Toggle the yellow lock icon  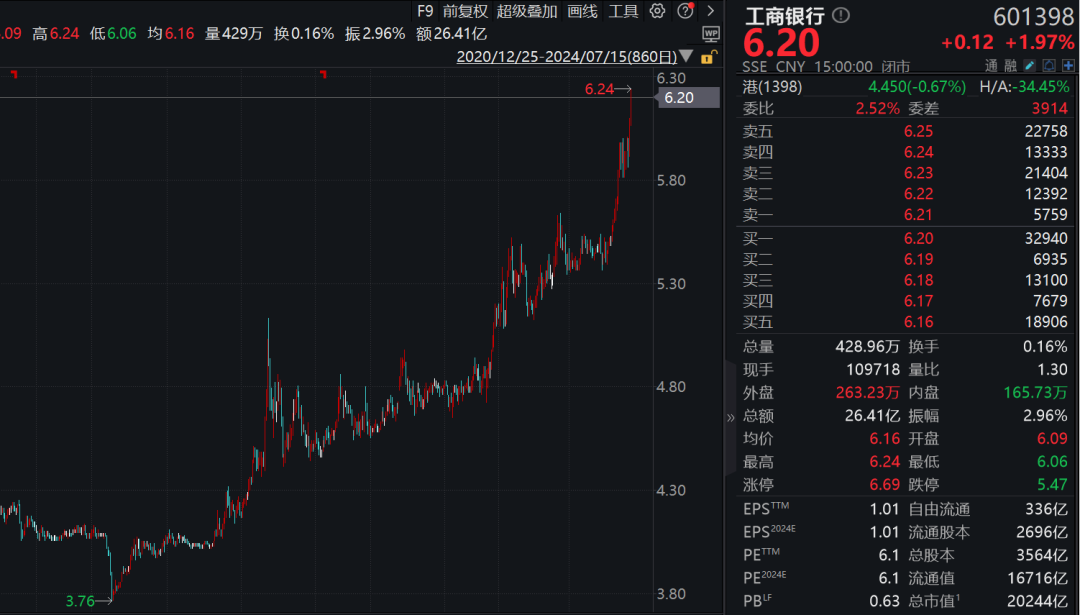pos(709,56)
